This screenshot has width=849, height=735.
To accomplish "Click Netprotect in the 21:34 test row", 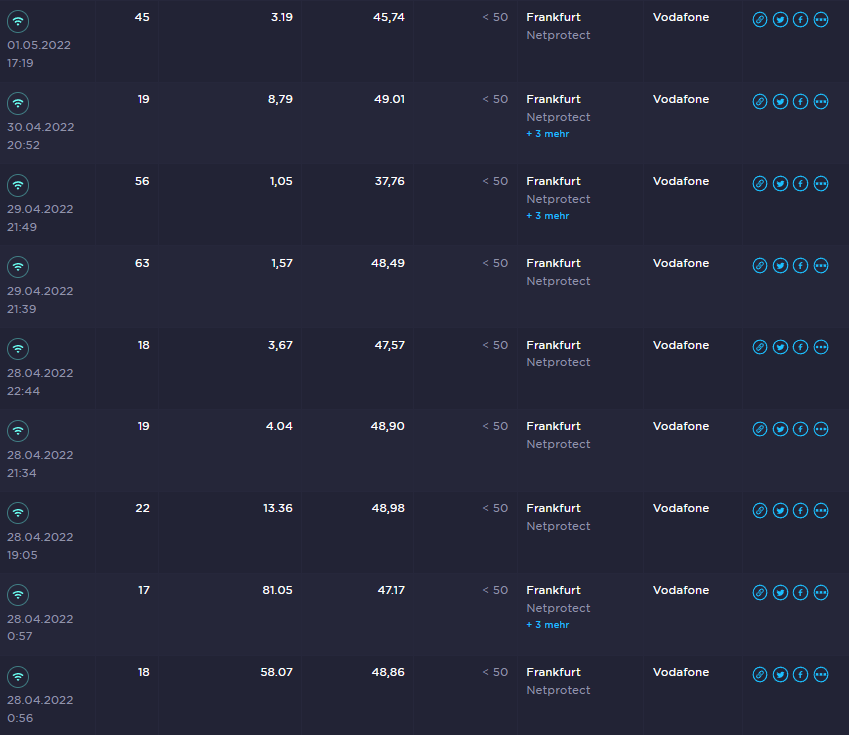I will tap(558, 444).
